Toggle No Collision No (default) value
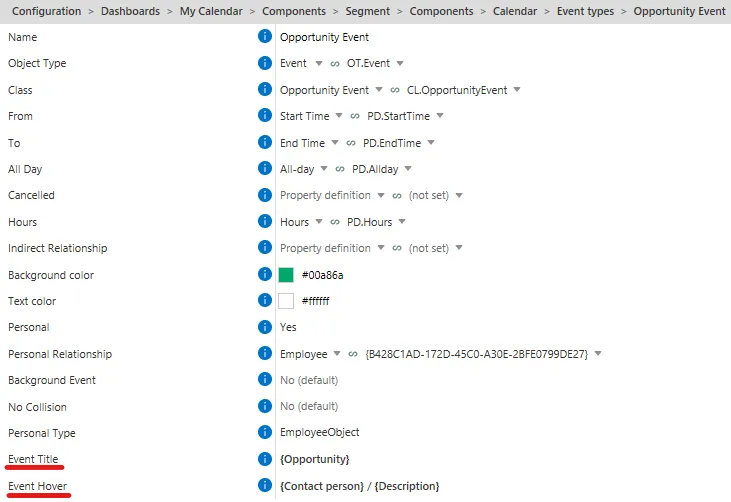Image resolution: width=731 pixels, height=502 pixels. pos(309,406)
